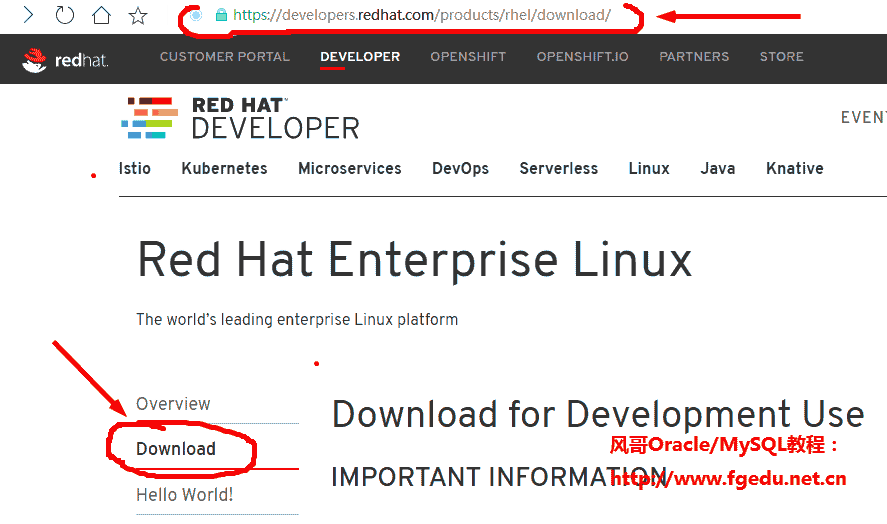This screenshot has height=524, width=887.
Task: Browse the Microservices topic
Action: [350, 169]
